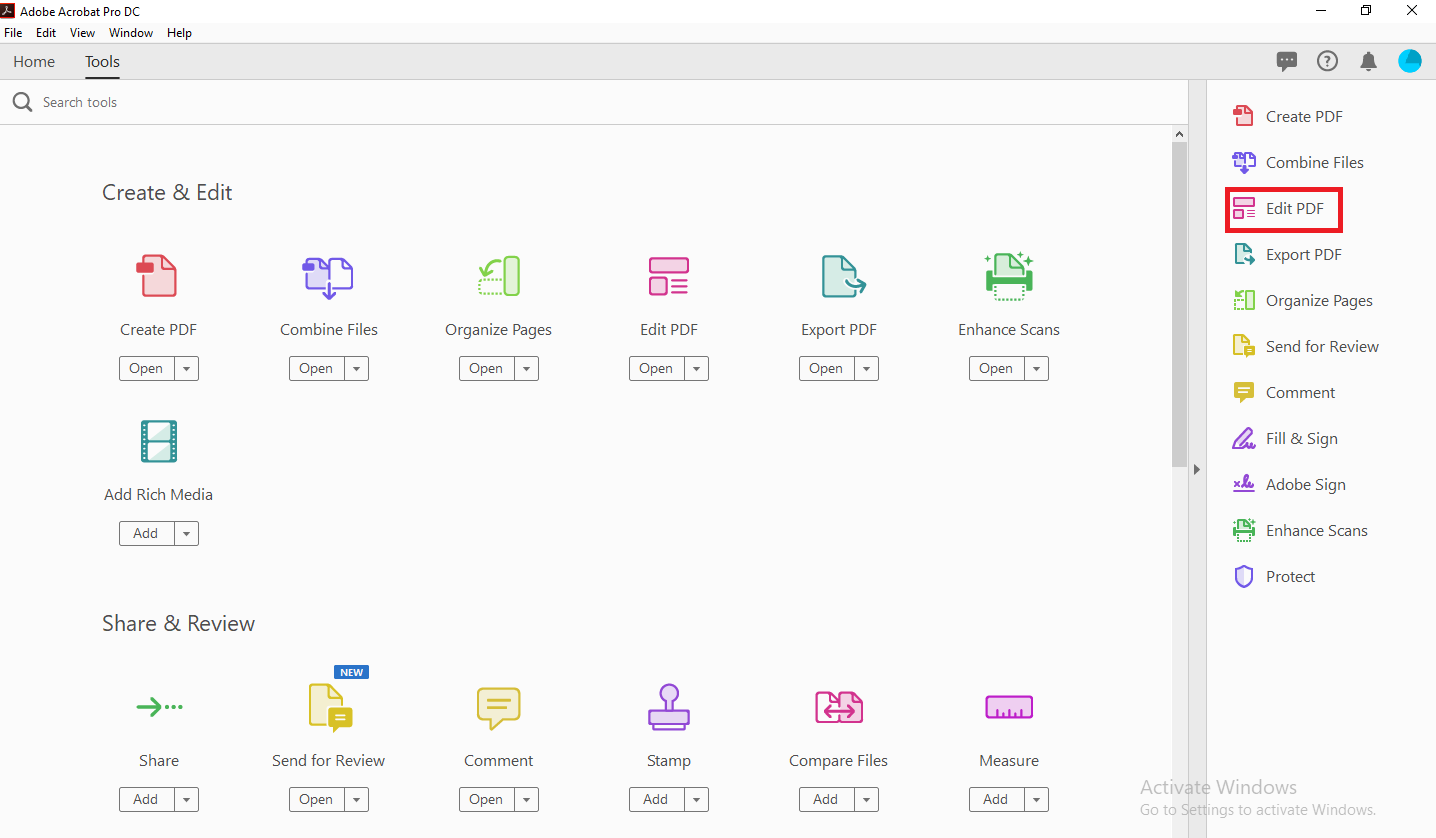Select Create PDF in the right sidebar
1436x838 pixels.
pyautogui.click(x=1287, y=116)
